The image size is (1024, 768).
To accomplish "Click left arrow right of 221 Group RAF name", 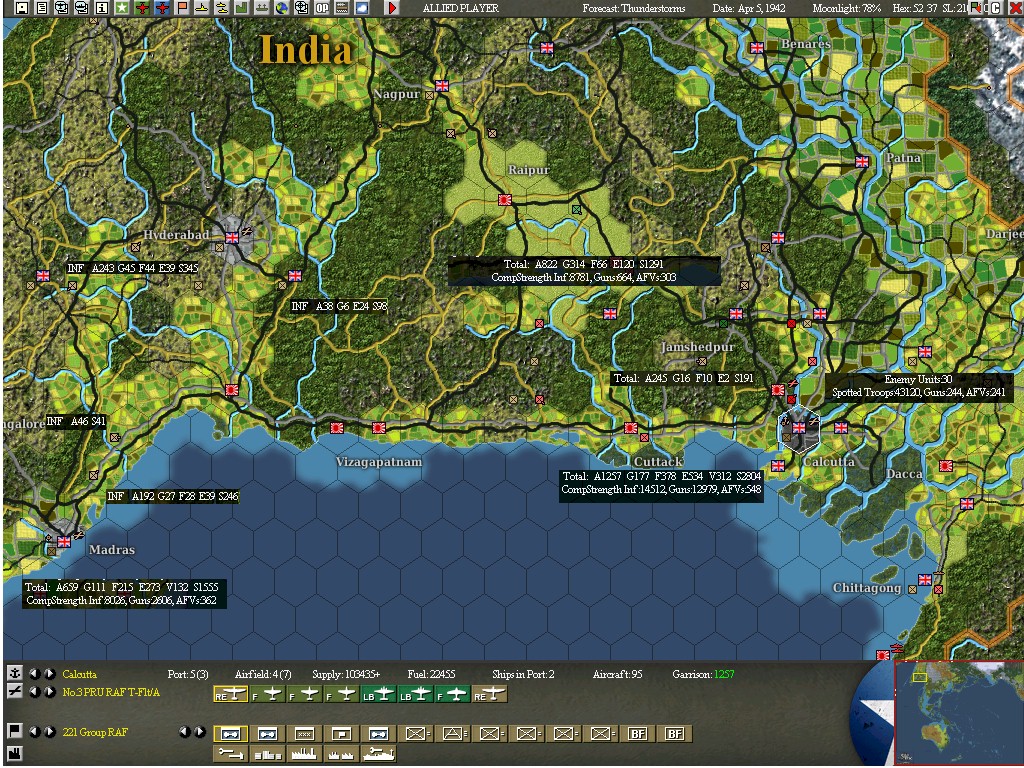I will 184,731.
